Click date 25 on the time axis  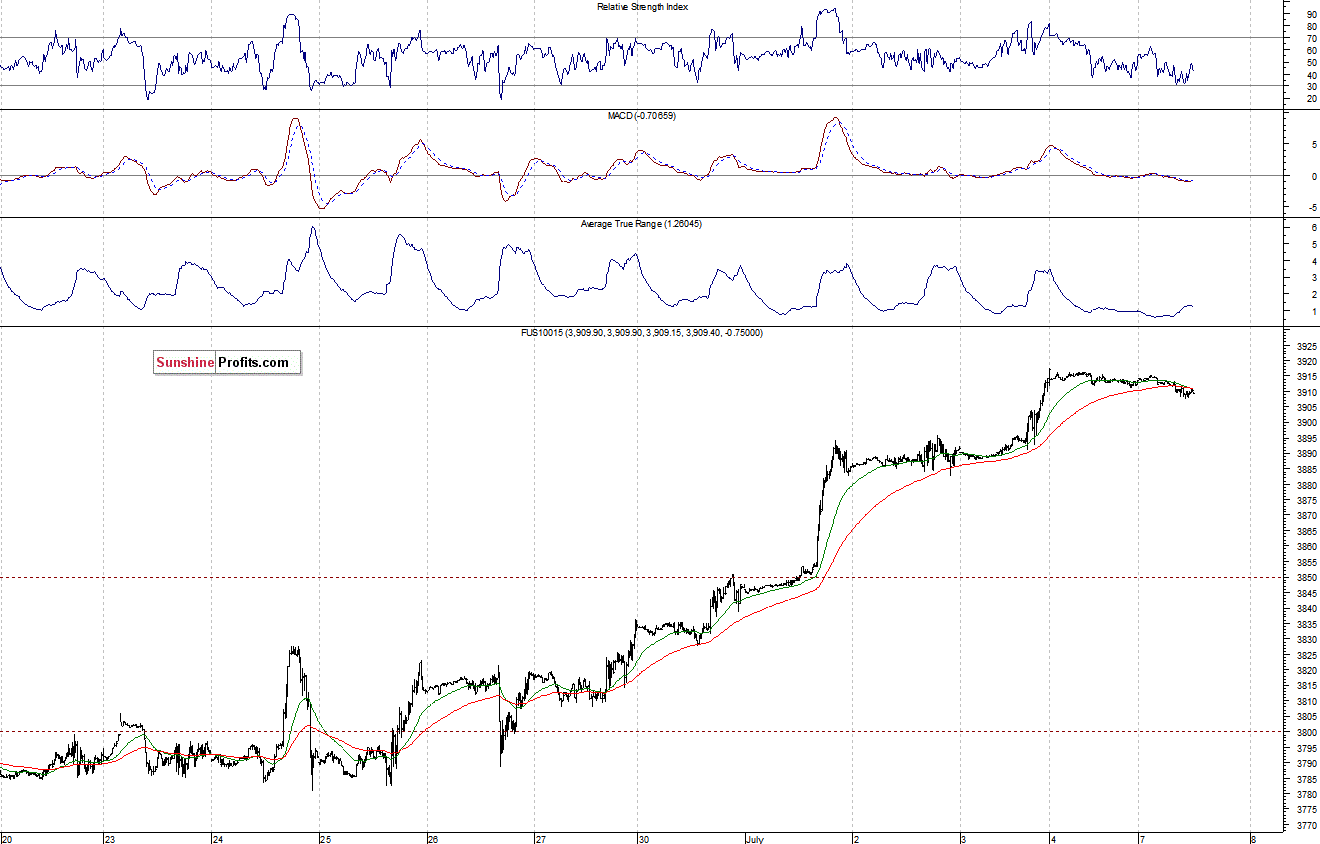(325, 838)
